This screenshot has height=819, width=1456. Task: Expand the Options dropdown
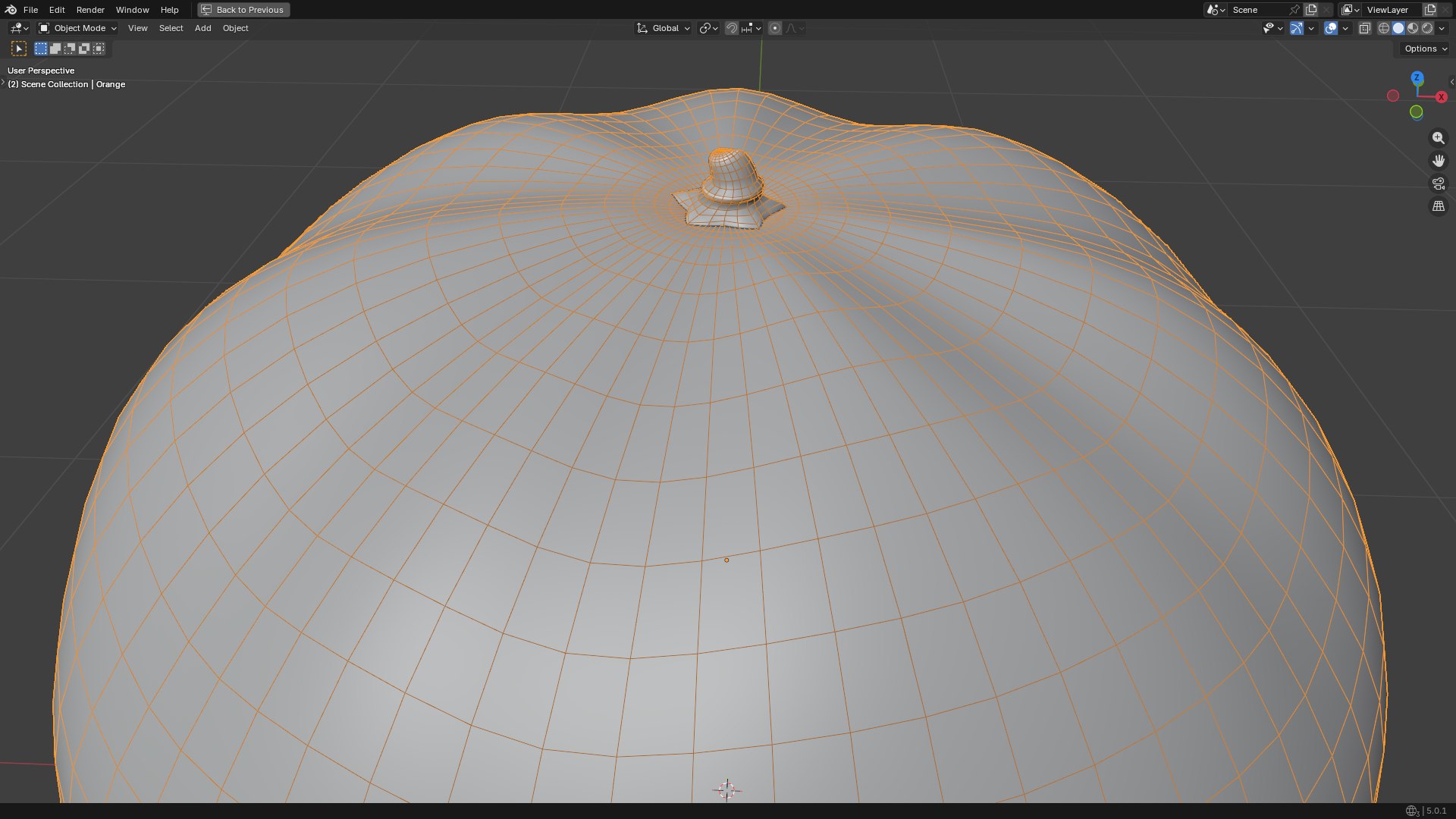(1425, 49)
